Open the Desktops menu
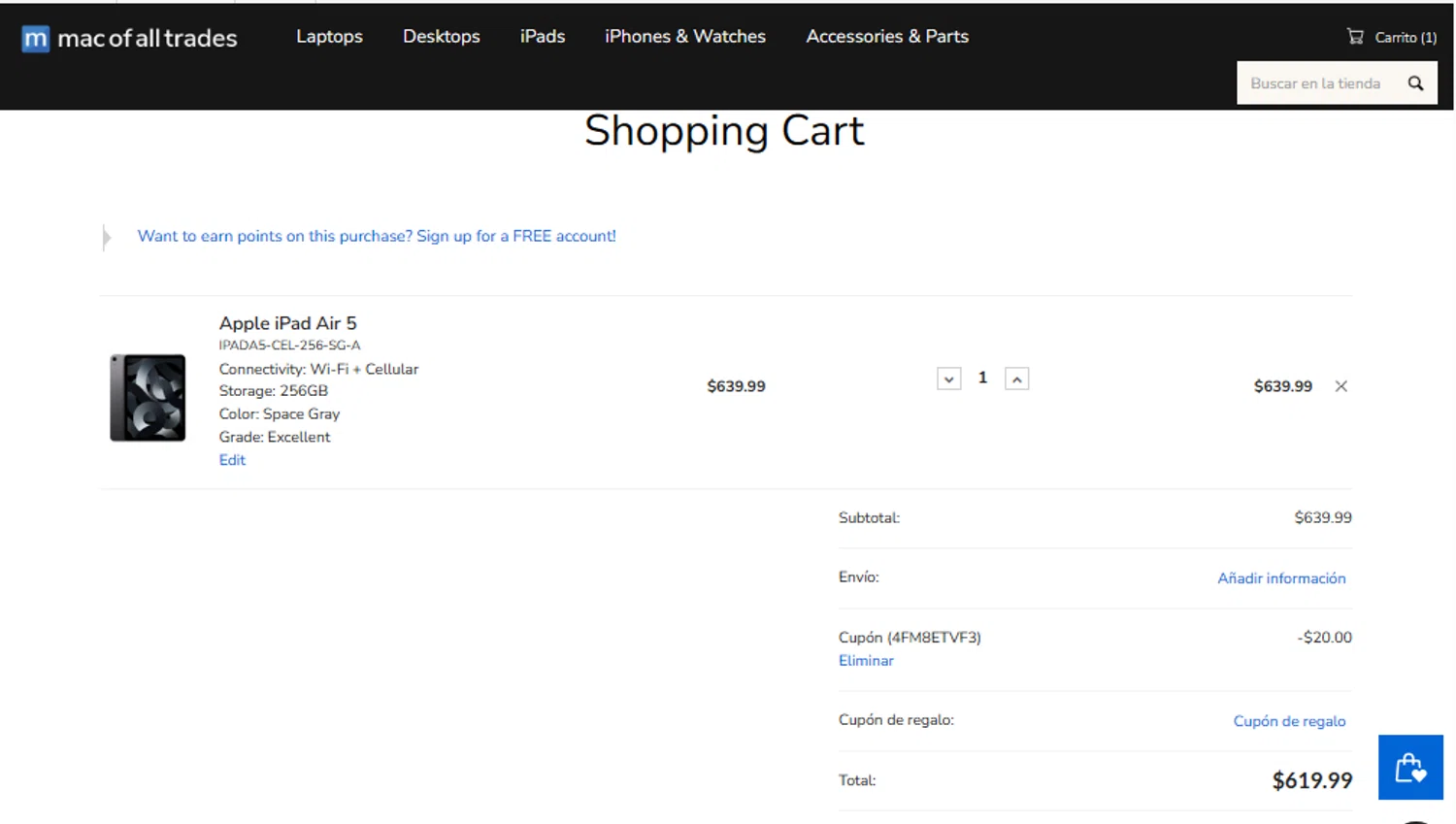1456x824 pixels. pos(442,37)
